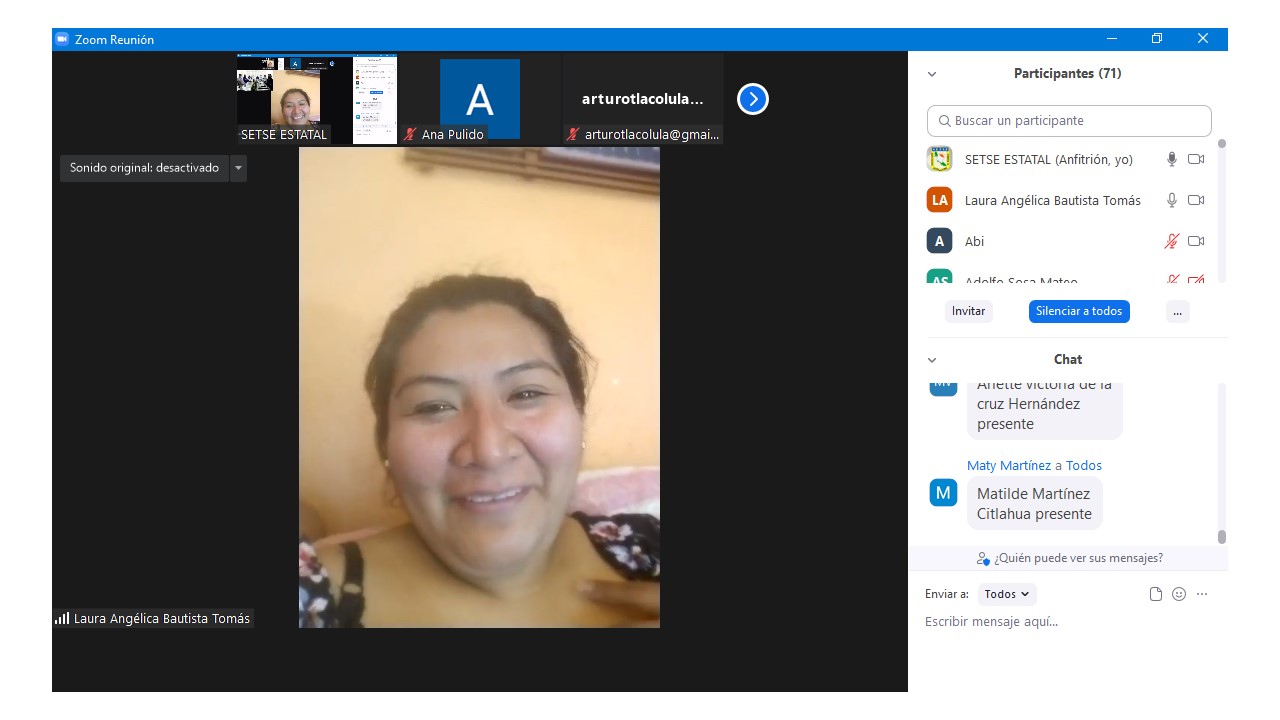This screenshot has height=720, width=1280.
Task: Click the Chat panel title
Action: point(1068,360)
